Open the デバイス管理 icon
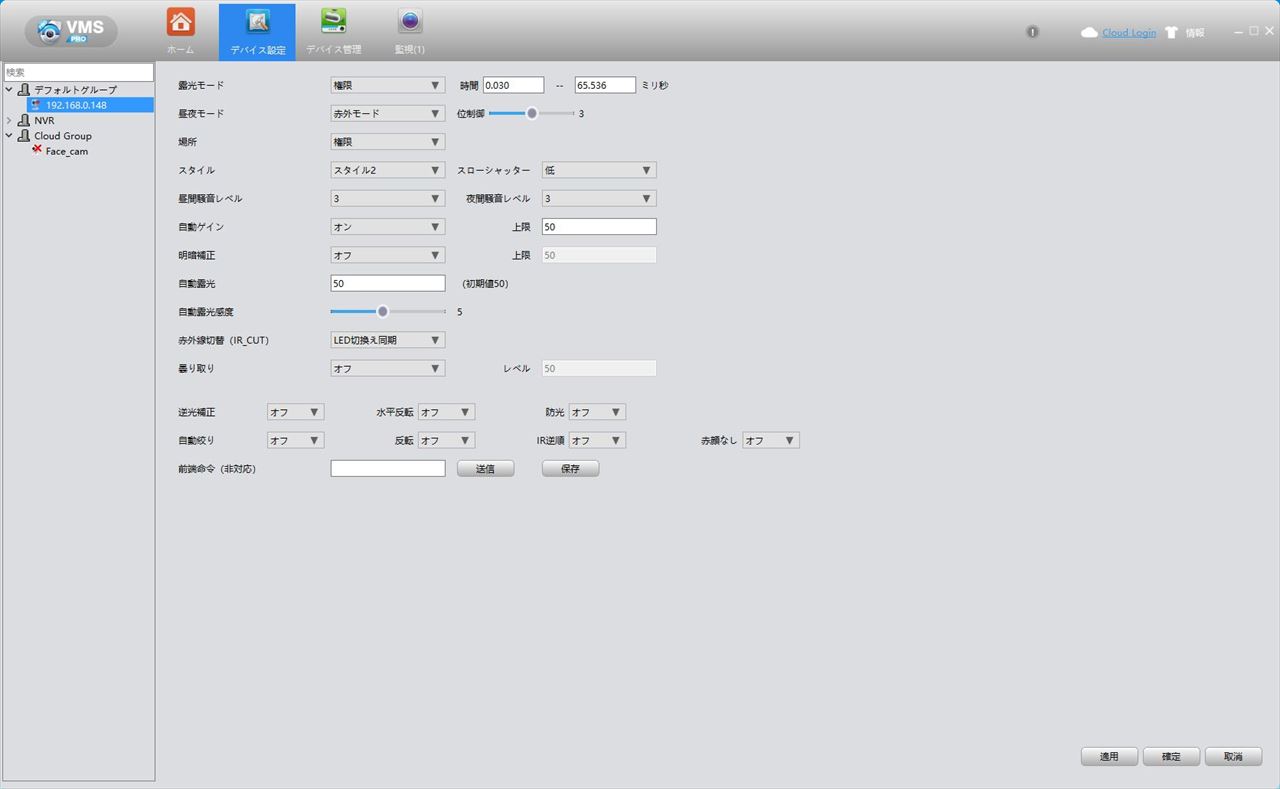This screenshot has width=1280, height=789. point(333,21)
